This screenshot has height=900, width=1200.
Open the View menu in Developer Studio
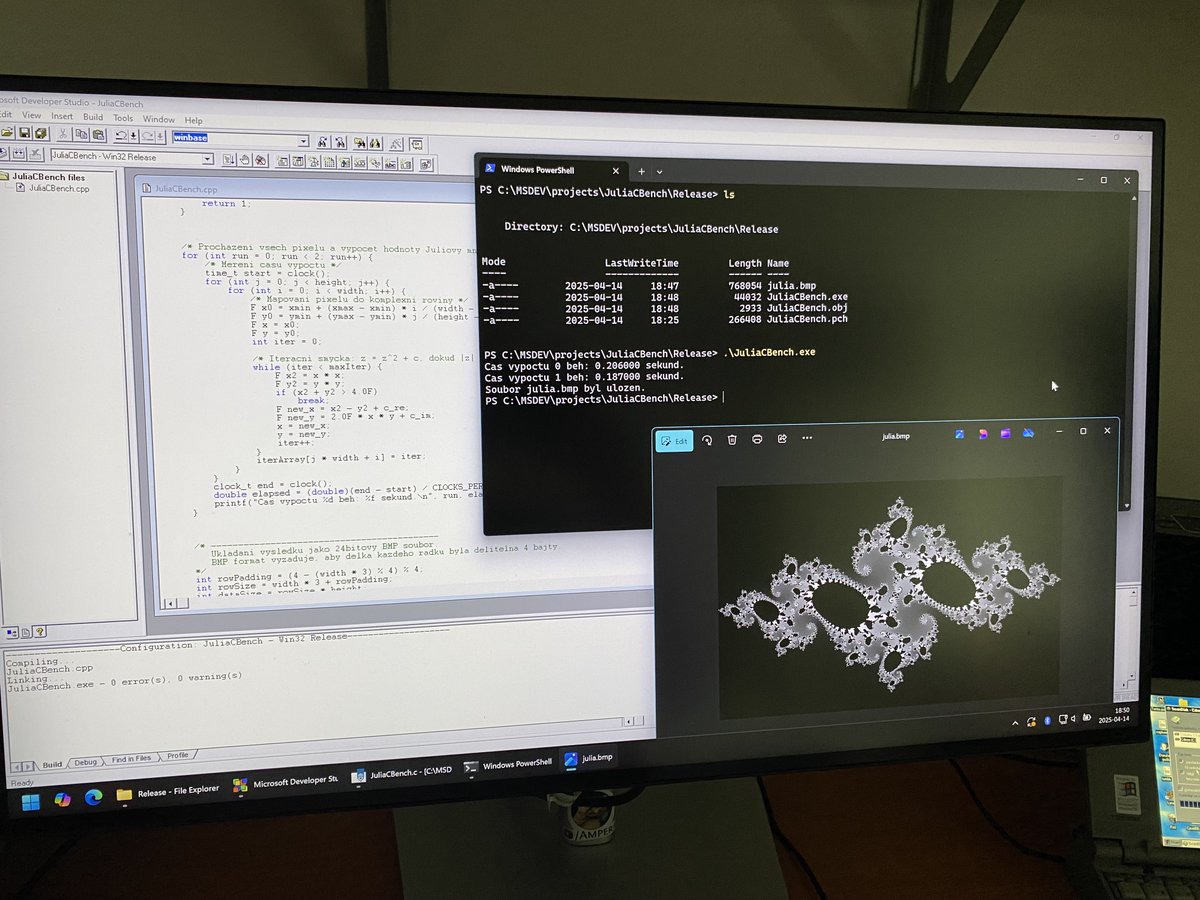point(32,116)
